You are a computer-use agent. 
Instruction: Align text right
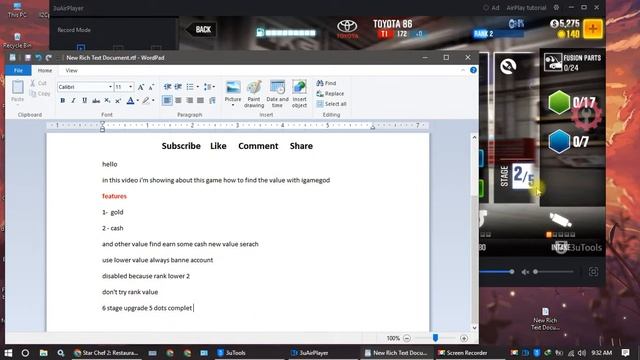189,100
